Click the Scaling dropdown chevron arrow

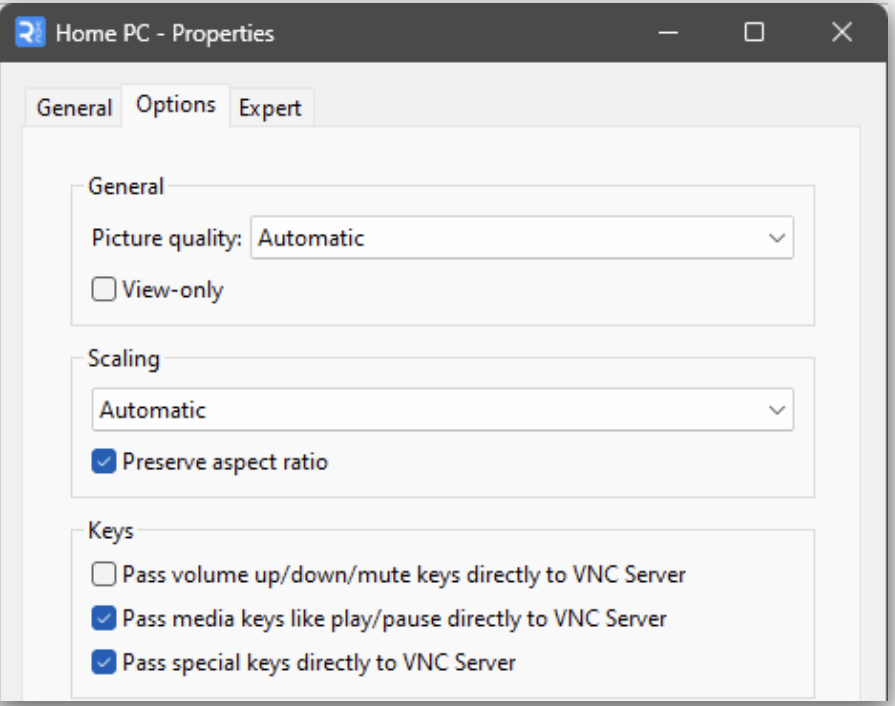pyautogui.click(x=777, y=410)
